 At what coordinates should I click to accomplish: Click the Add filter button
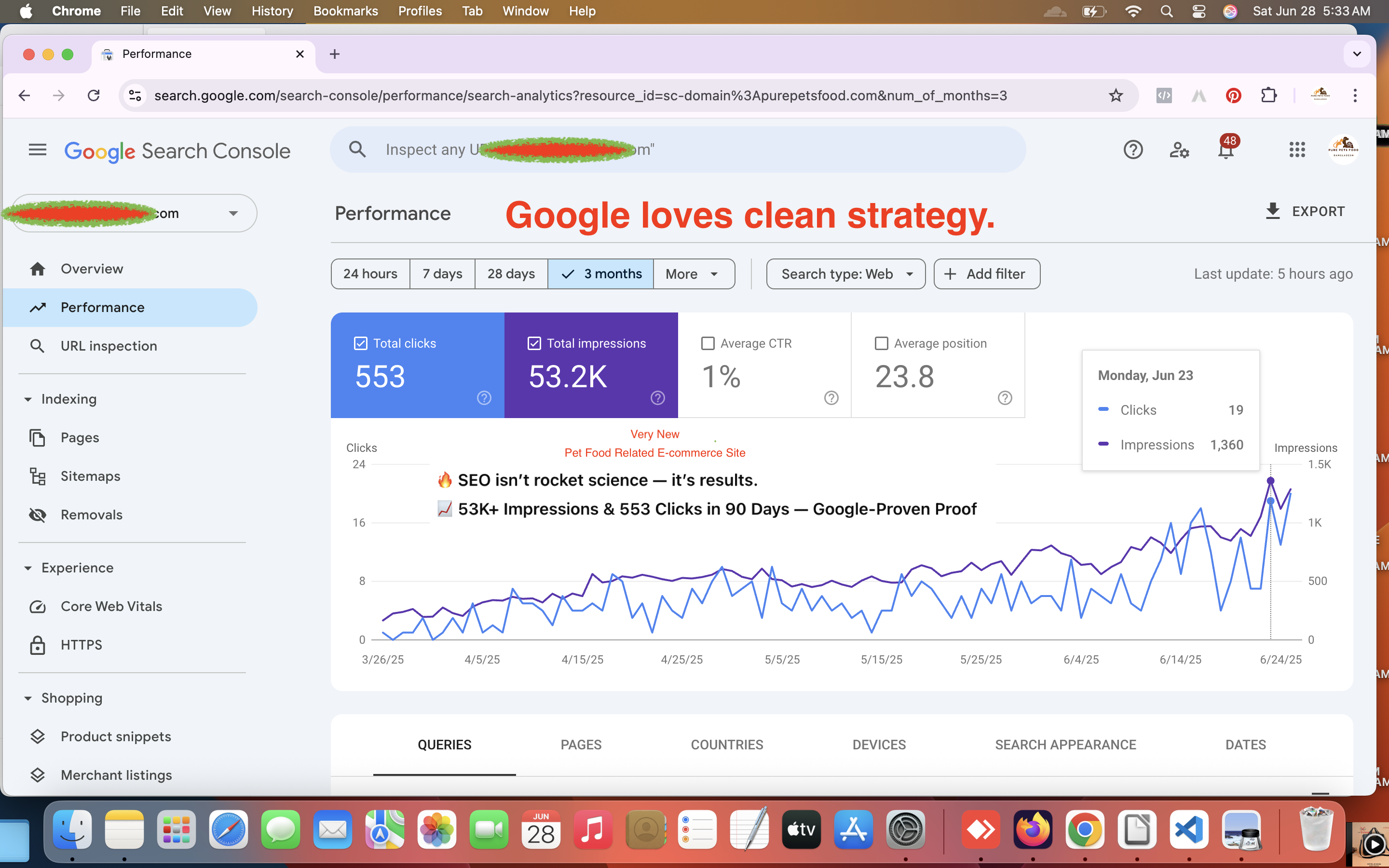point(986,274)
